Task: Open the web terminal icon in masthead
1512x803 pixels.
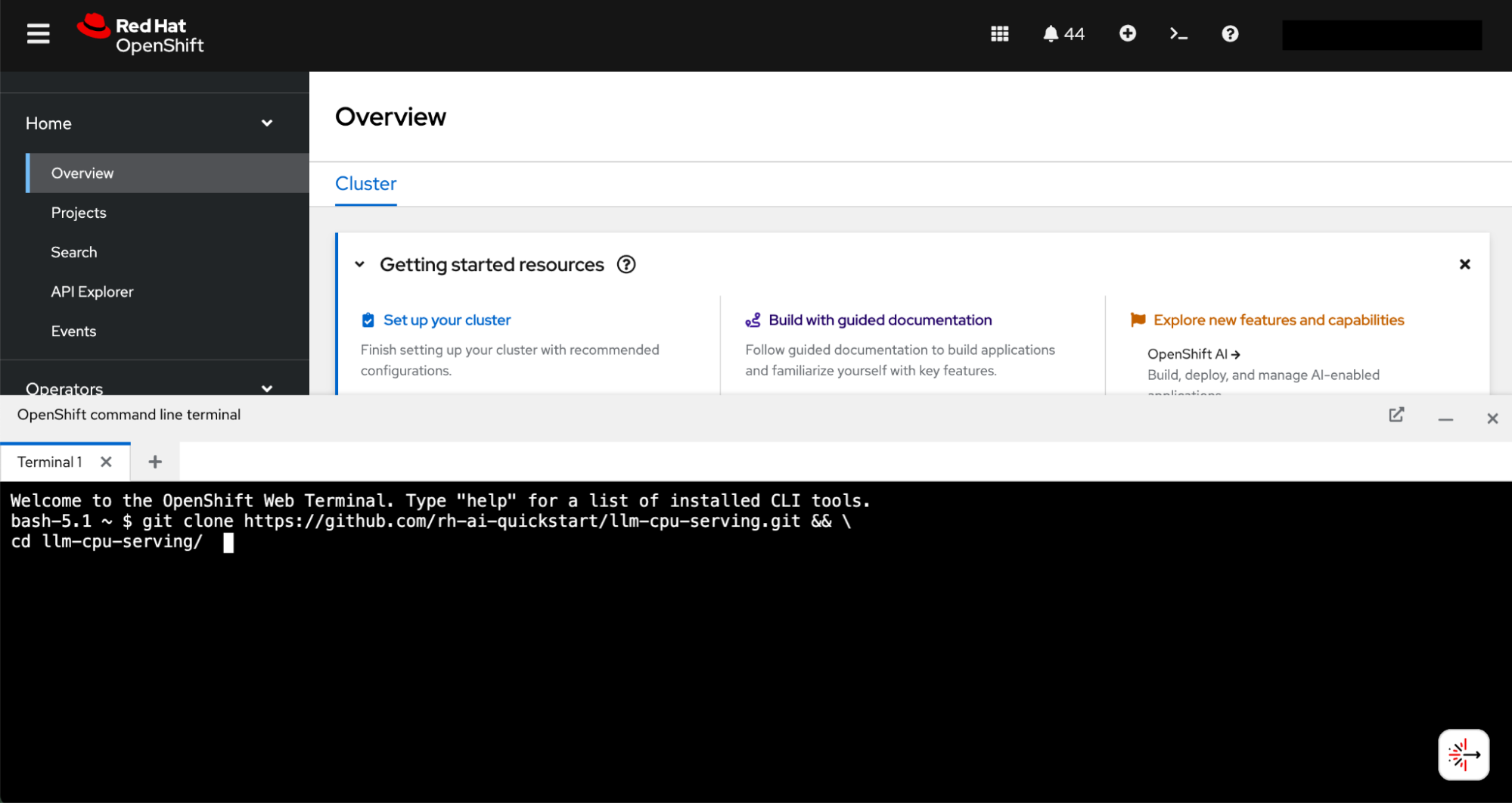Action: tap(1178, 34)
